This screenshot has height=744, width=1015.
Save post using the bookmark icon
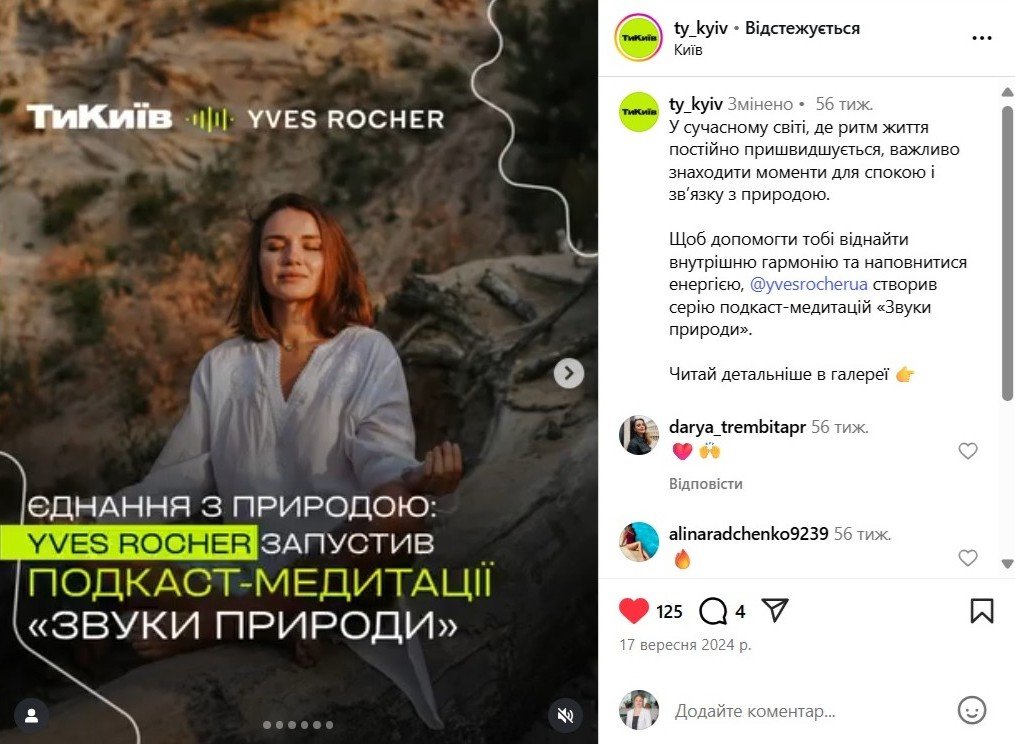click(981, 611)
